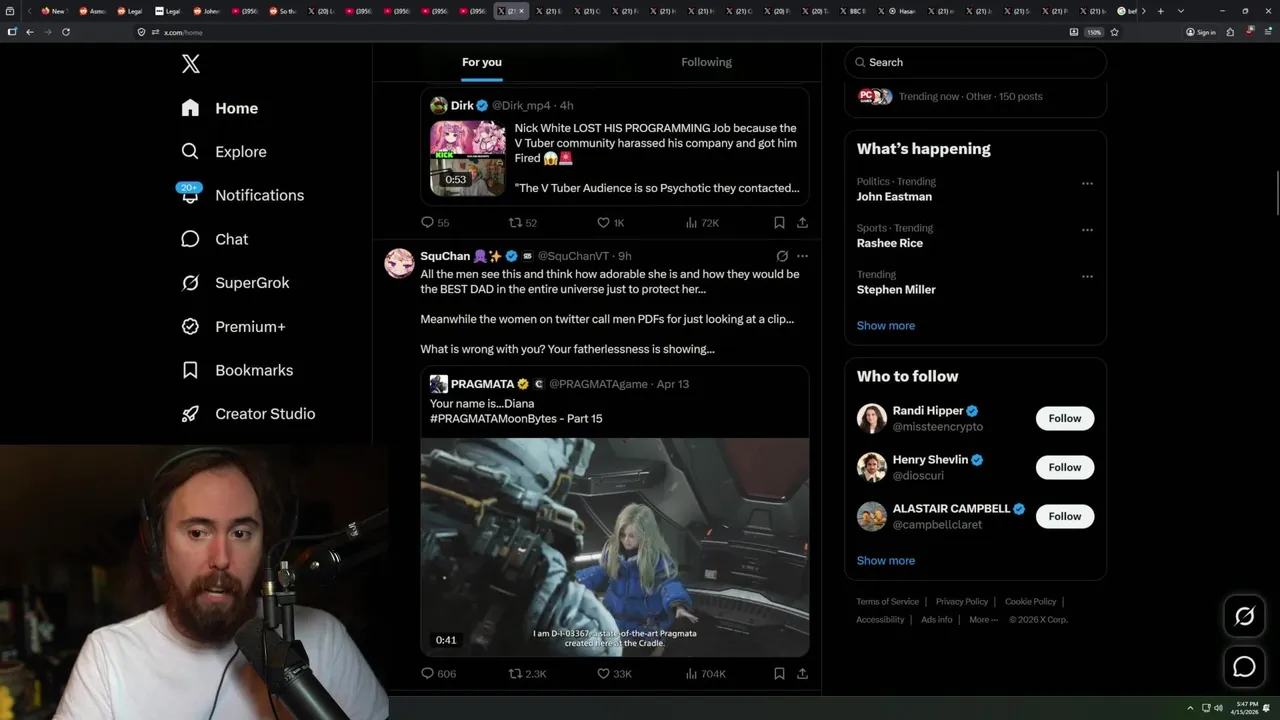Open the Cookie Policy link
This screenshot has width=1280, height=720.
pos(1030,602)
